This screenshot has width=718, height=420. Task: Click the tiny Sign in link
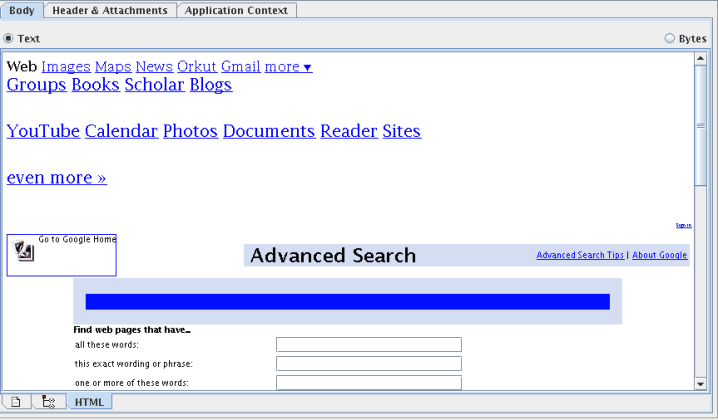684,225
